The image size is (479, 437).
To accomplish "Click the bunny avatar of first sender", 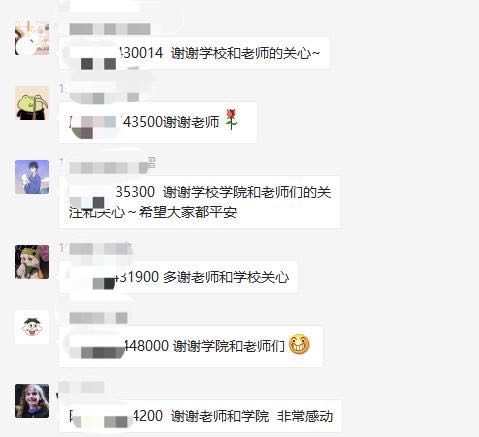I will click(32, 38).
